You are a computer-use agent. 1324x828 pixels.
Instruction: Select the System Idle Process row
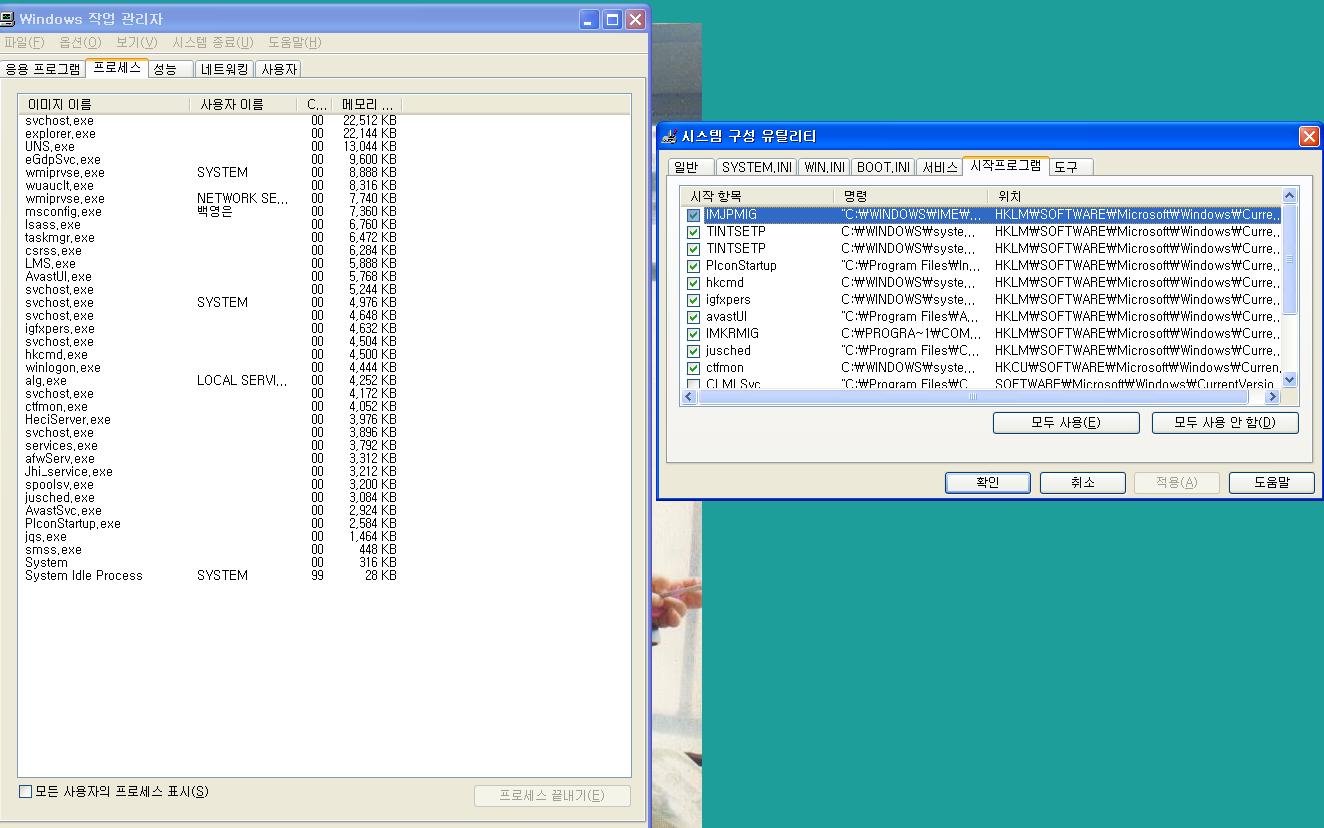(x=211, y=576)
